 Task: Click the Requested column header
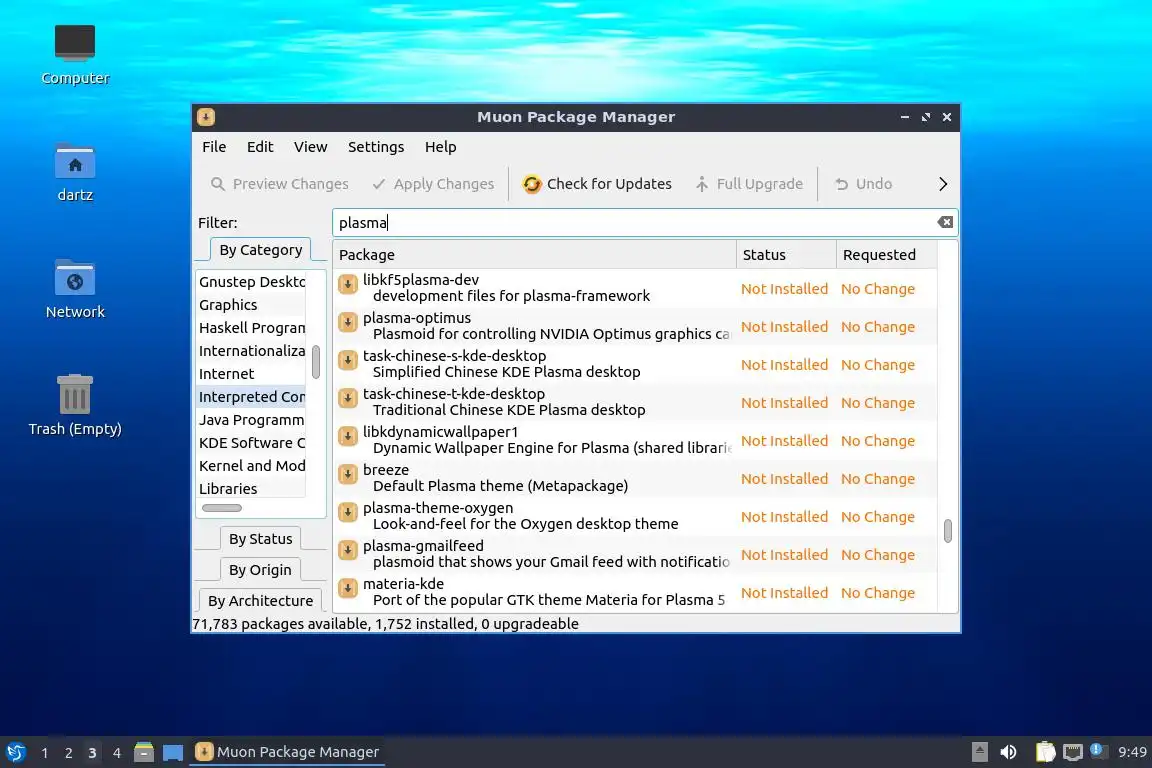887,255
